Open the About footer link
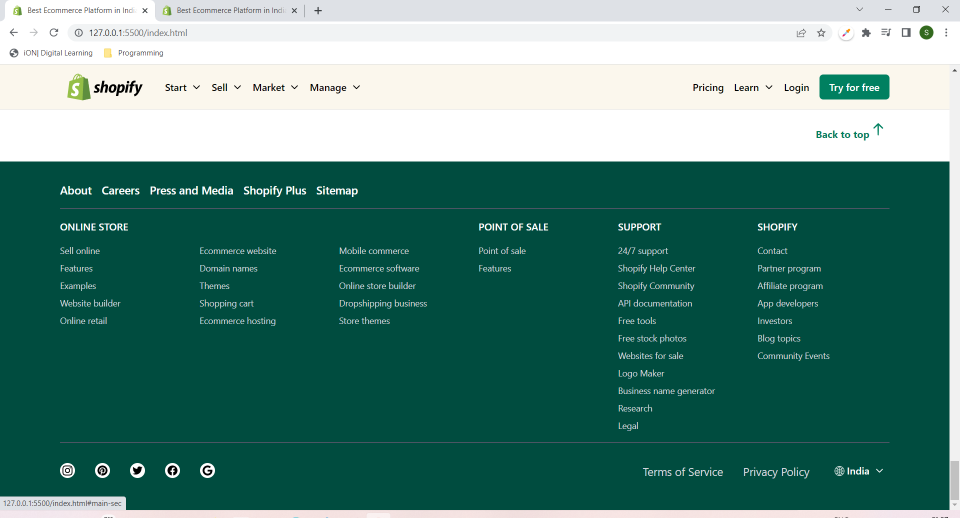The image size is (960, 518). click(76, 190)
